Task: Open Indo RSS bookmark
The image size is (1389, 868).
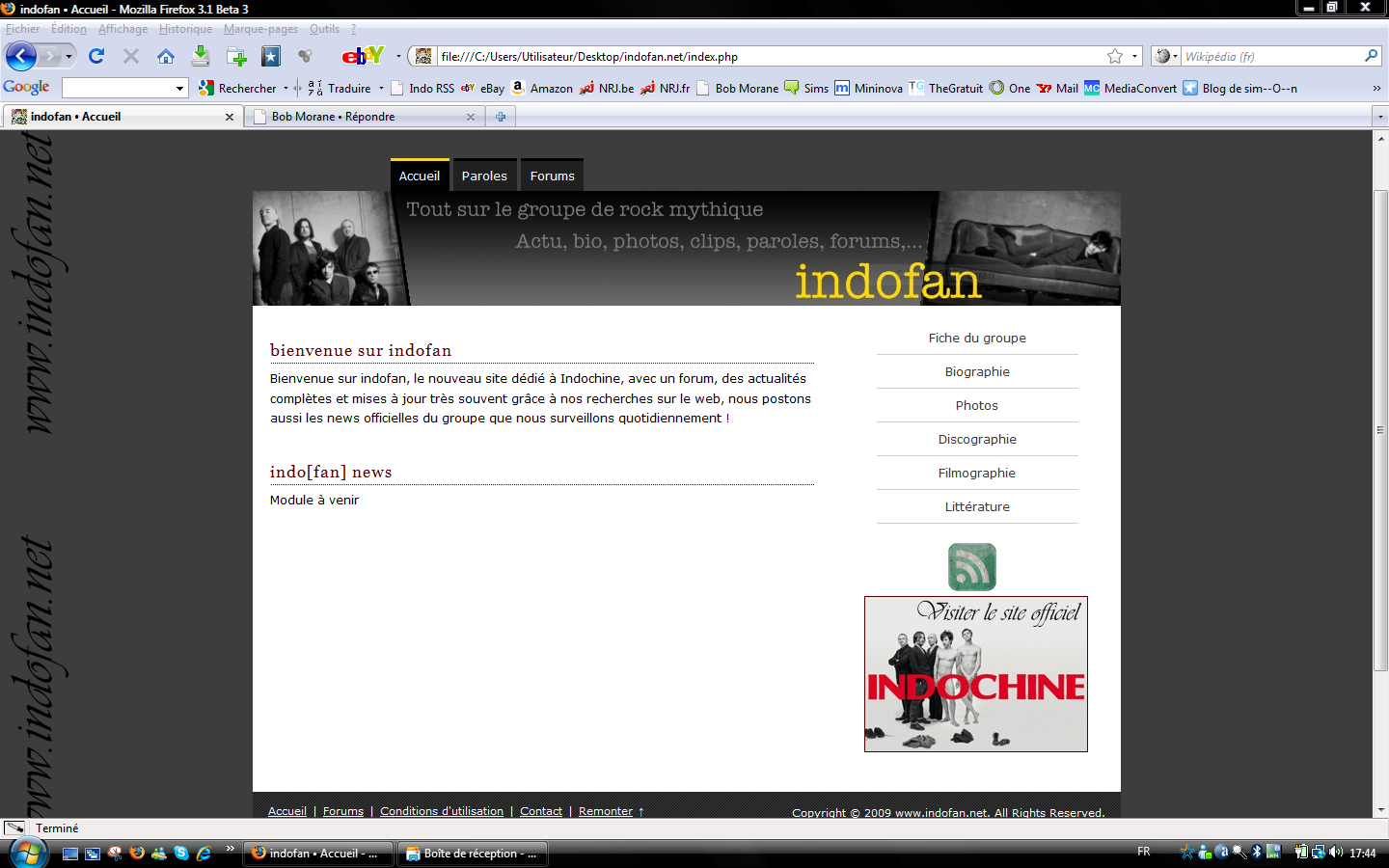Action: [x=422, y=88]
